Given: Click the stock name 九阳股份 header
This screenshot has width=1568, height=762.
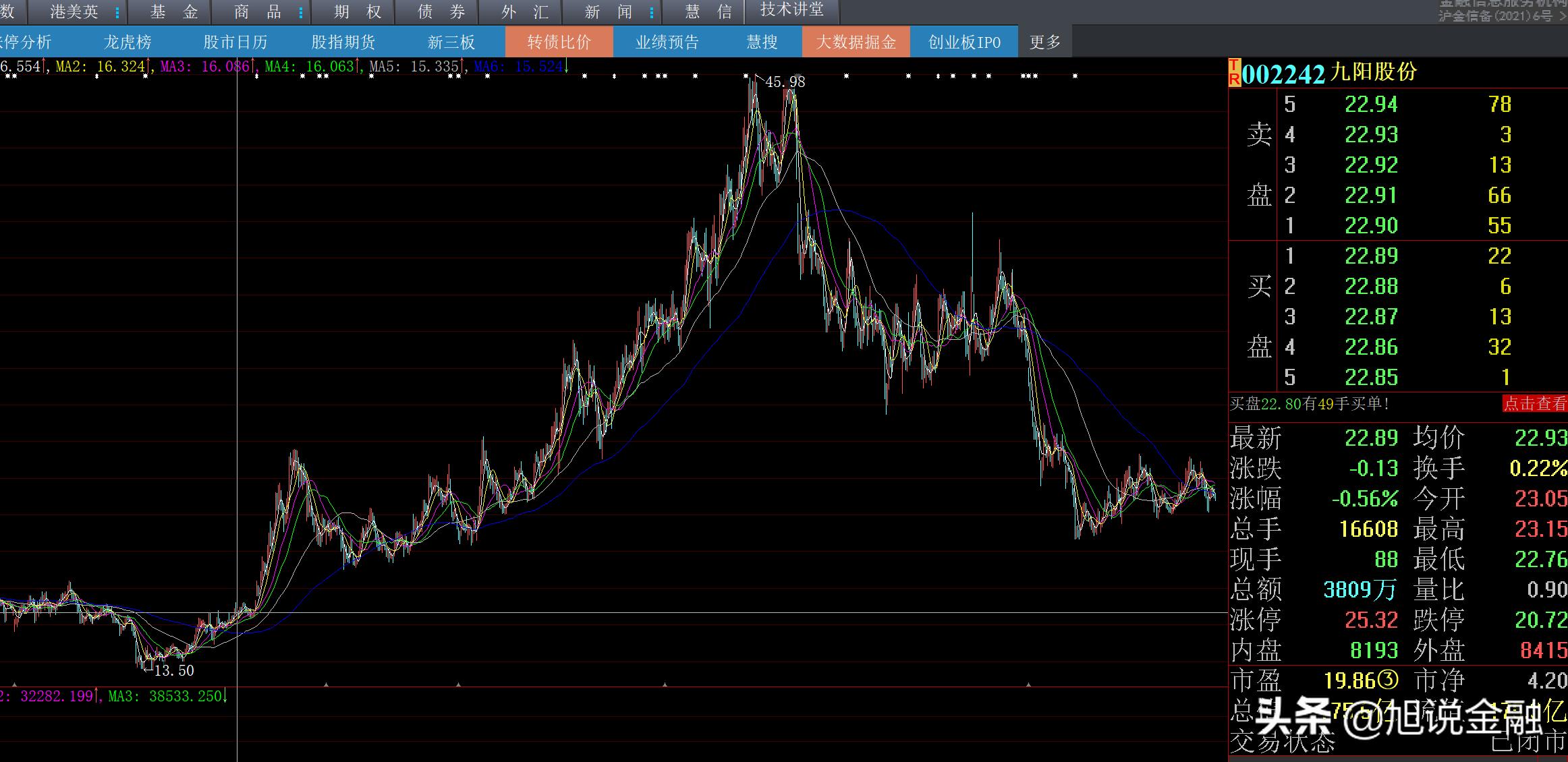Looking at the screenshot, I should (1372, 72).
